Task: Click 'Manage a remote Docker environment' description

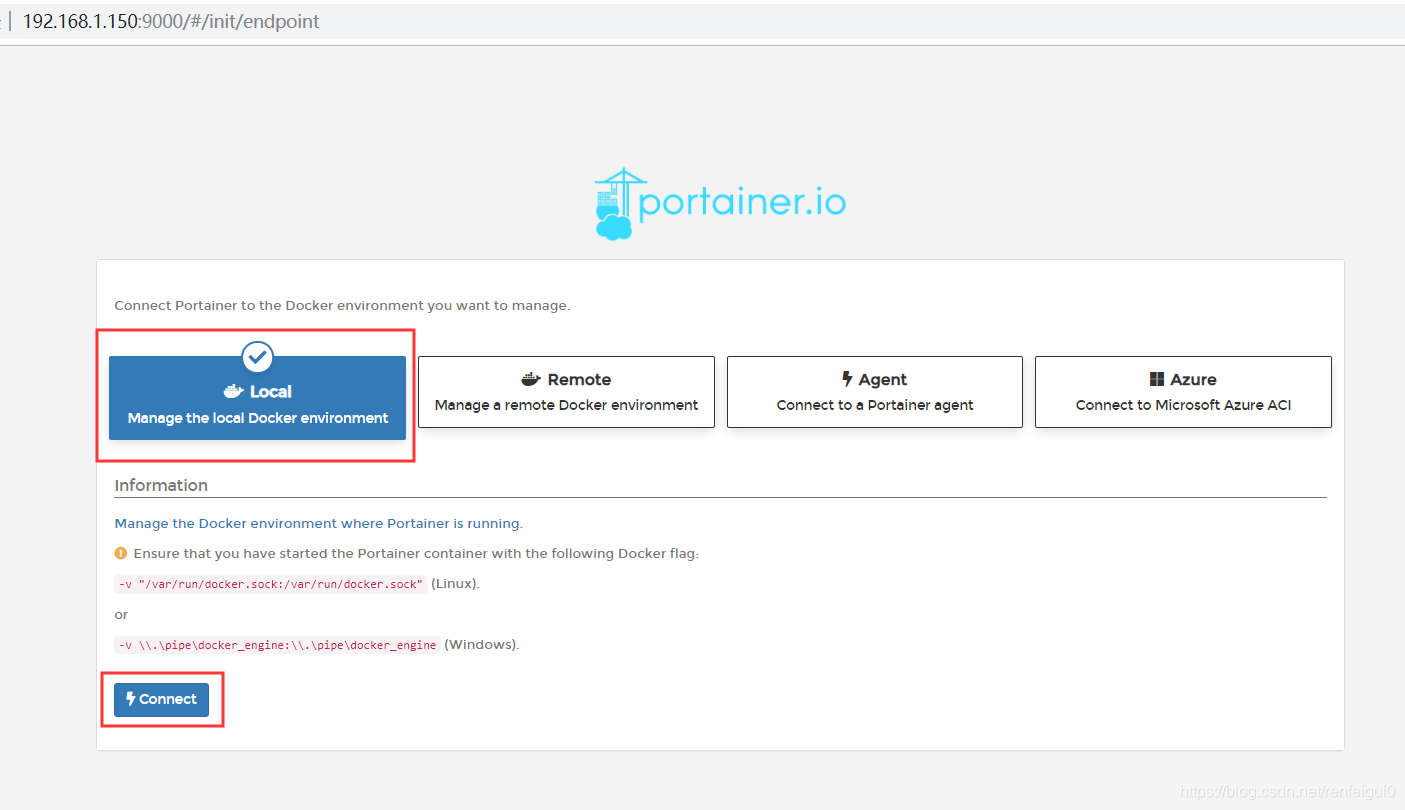Action: [x=567, y=405]
